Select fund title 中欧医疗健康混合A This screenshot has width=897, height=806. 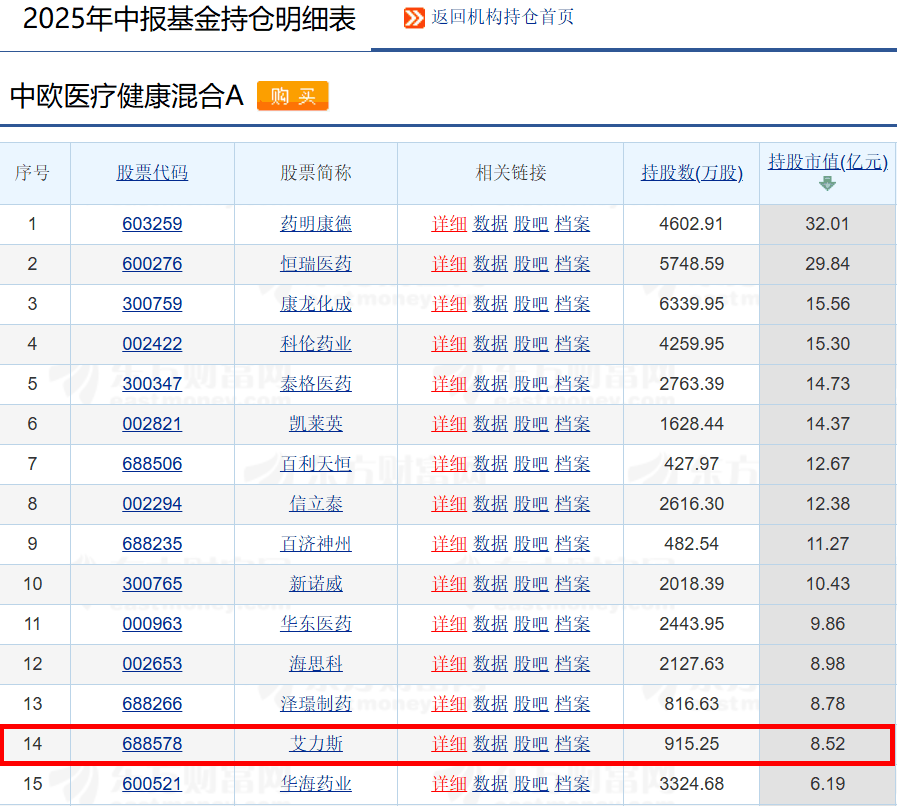tap(127, 96)
